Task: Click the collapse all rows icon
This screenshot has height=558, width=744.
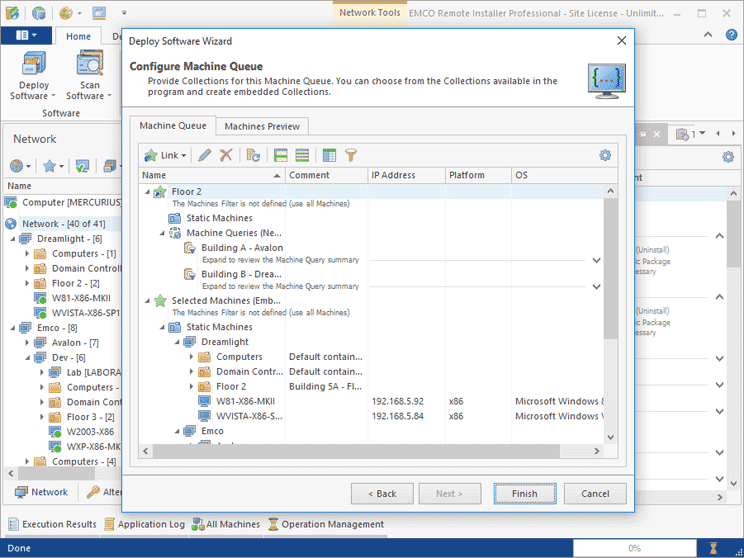Action: click(x=302, y=155)
